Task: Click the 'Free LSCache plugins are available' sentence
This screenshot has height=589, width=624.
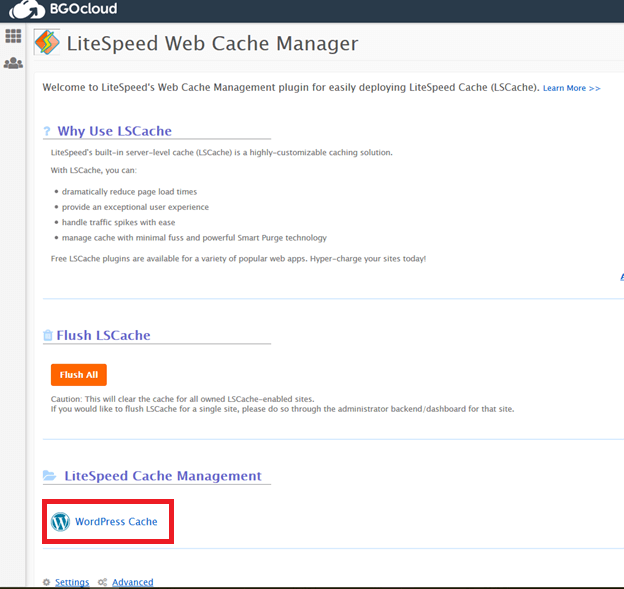Action: click(x=238, y=259)
